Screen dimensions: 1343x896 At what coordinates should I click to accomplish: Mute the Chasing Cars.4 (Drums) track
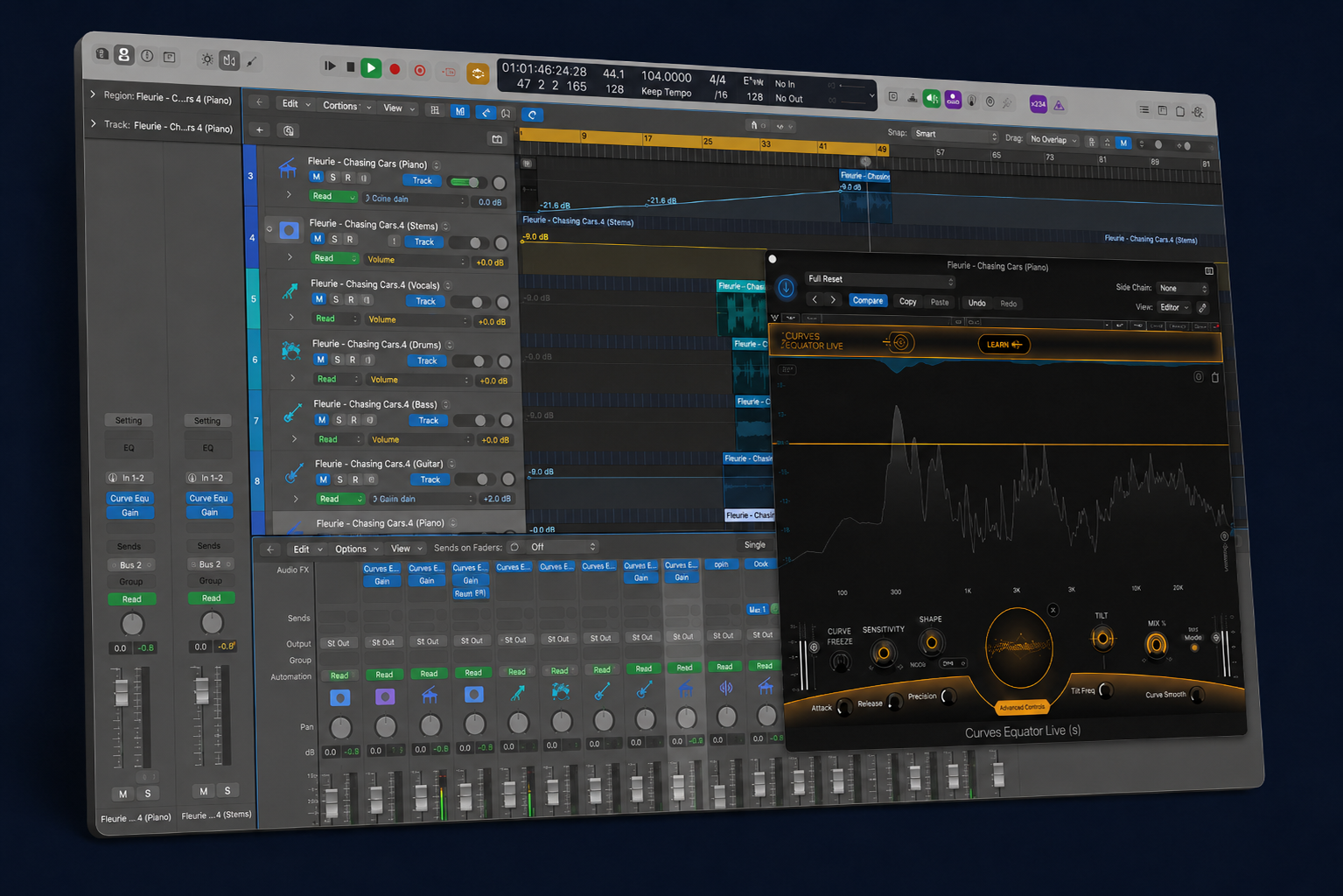pyautogui.click(x=320, y=360)
